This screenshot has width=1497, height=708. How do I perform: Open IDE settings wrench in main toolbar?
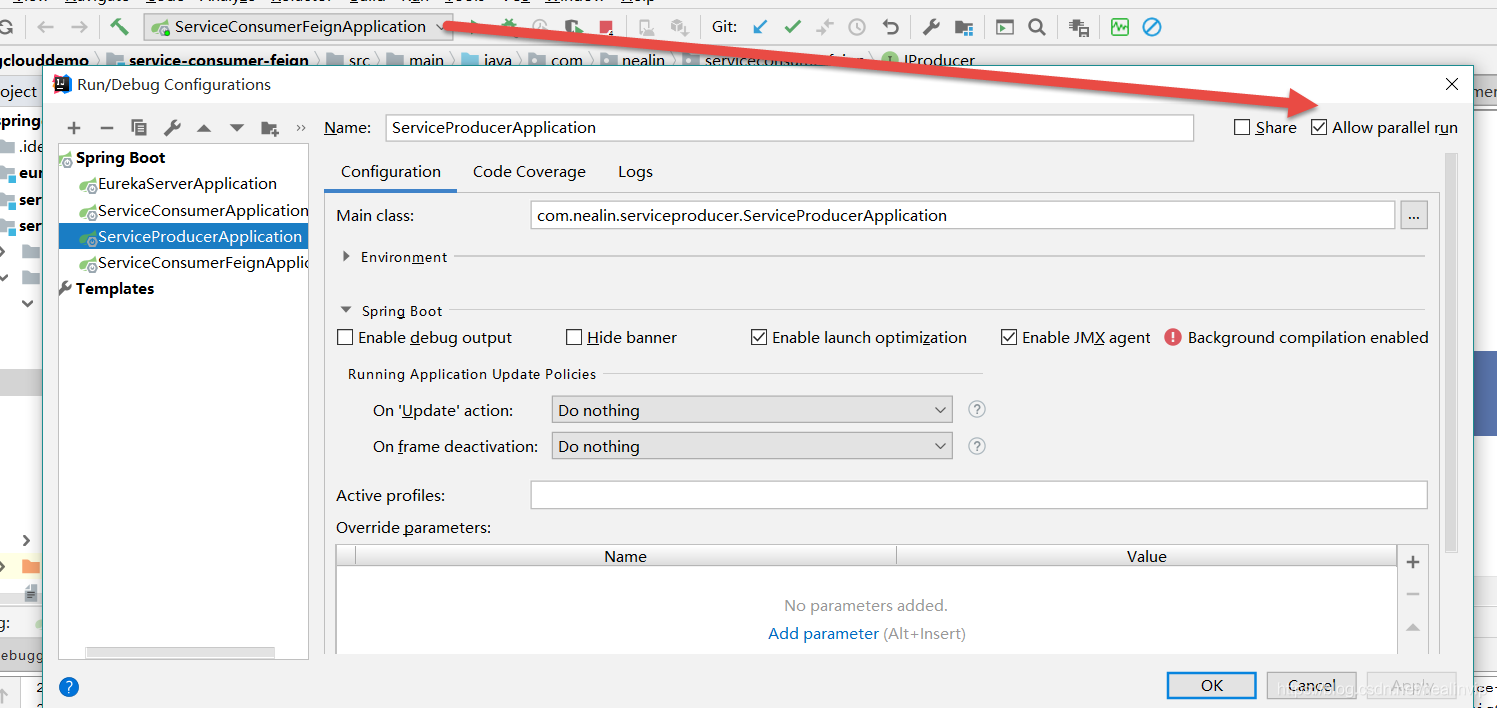[x=931, y=27]
